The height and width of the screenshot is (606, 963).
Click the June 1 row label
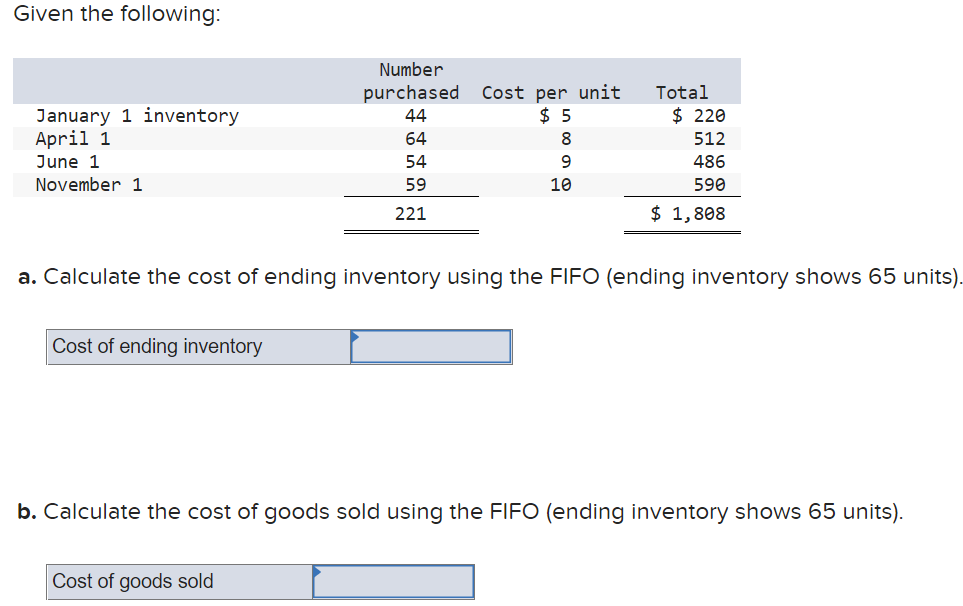point(66,161)
